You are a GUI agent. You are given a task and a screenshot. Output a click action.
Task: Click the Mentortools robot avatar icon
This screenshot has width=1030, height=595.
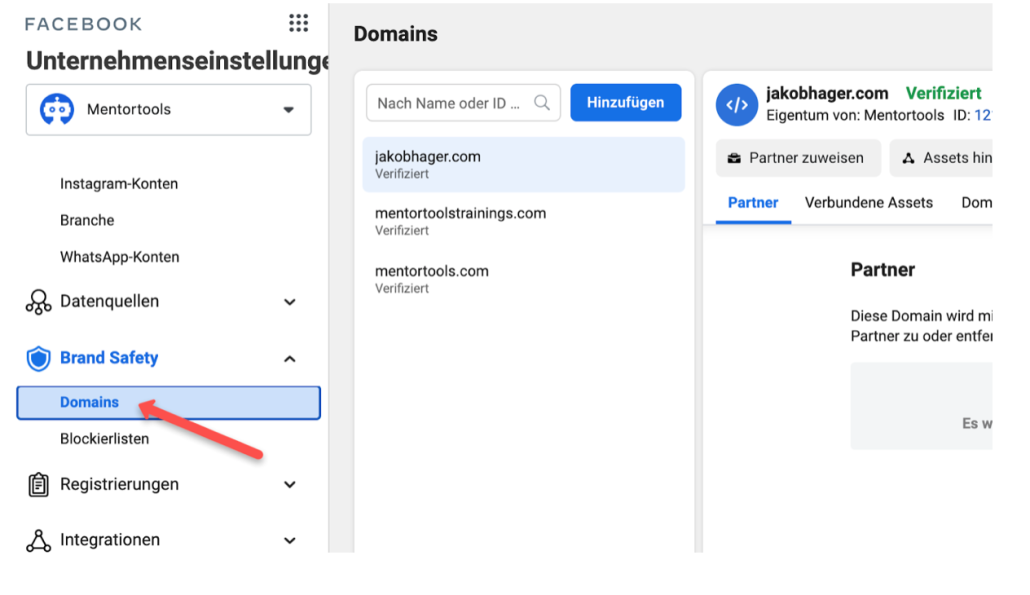(56, 109)
